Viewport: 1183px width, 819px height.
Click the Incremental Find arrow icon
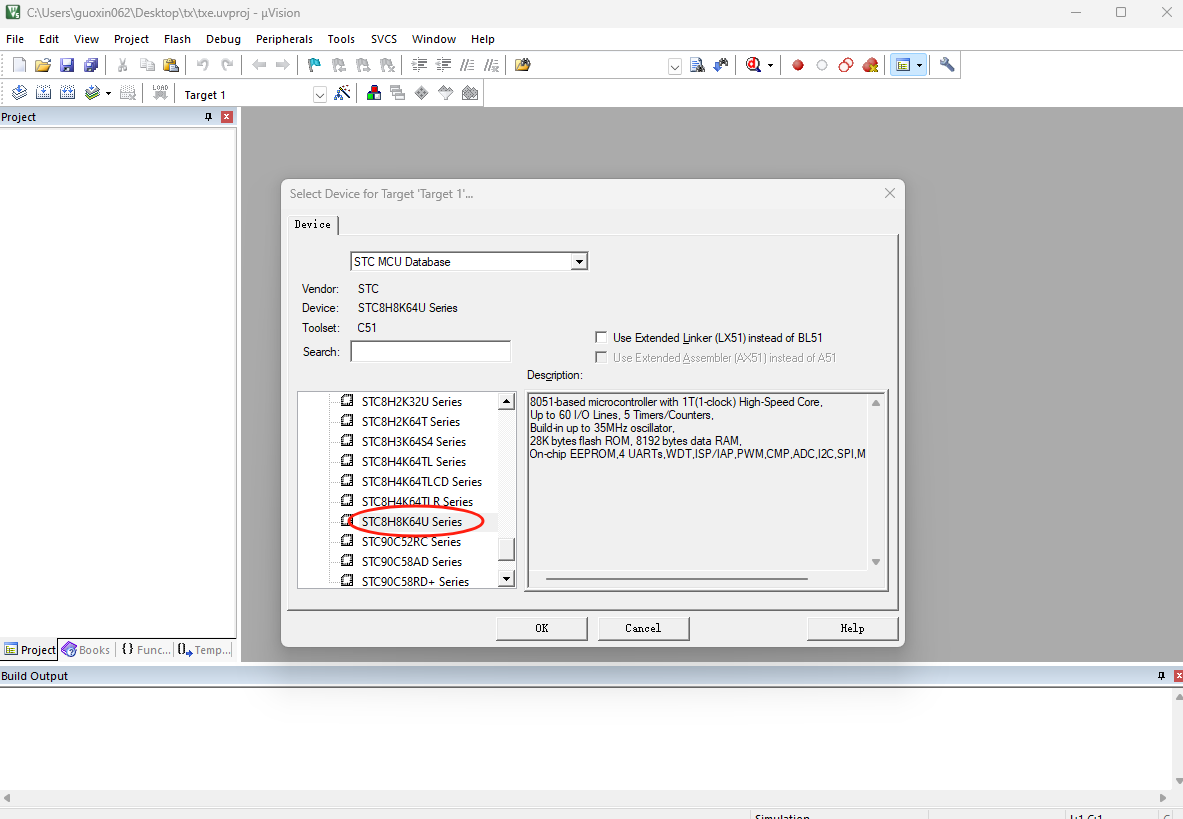721,65
